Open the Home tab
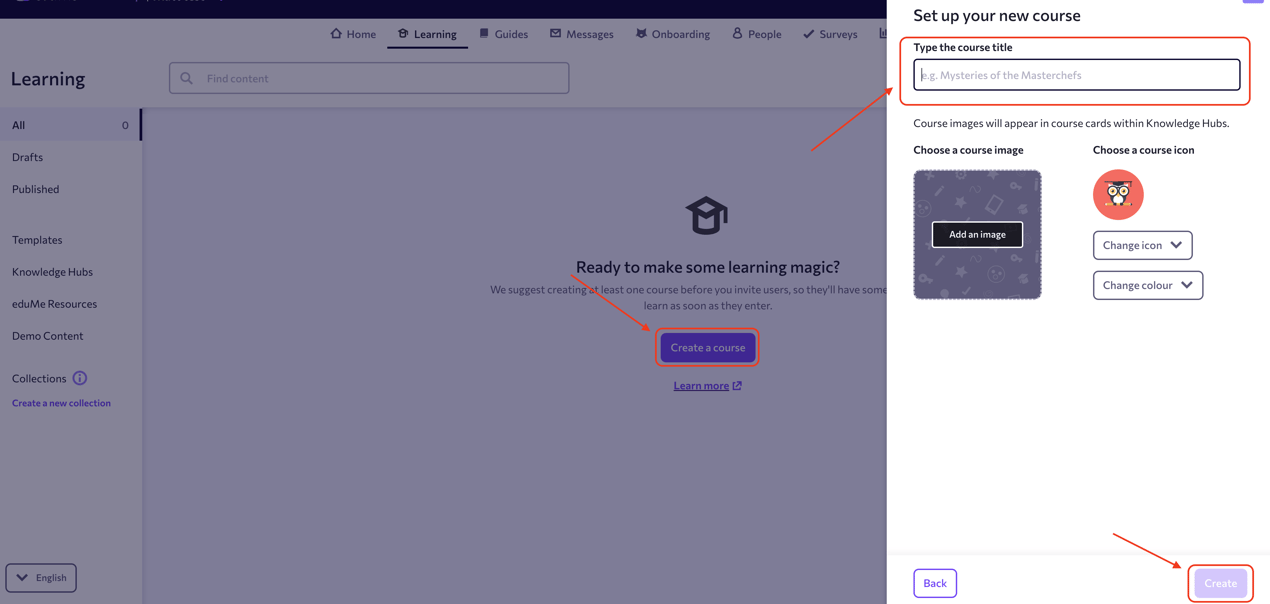Screen dimensions: 1270x604 pos(353,34)
